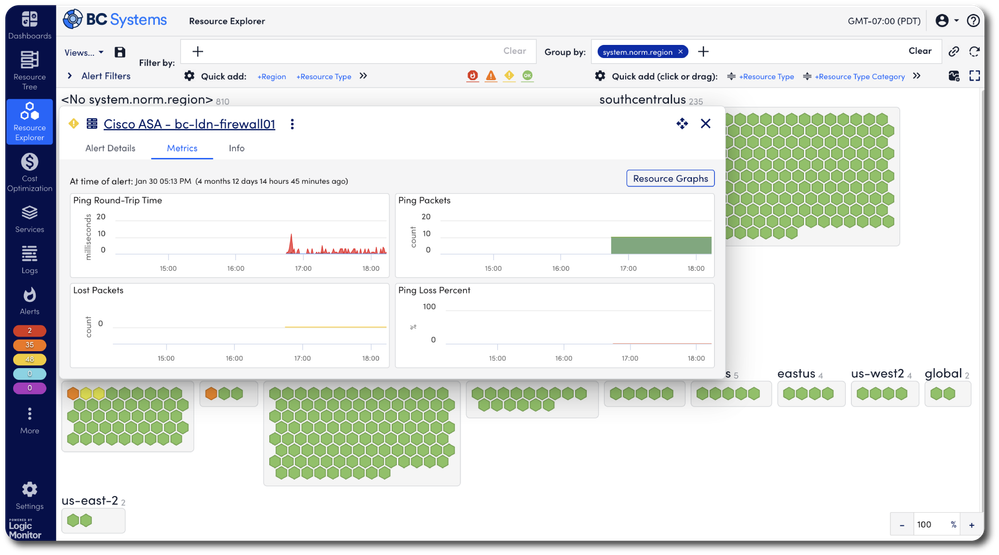Click the Resource Graphs button
Viewport: 999px width, 555px height.
pyautogui.click(x=670, y=178)
